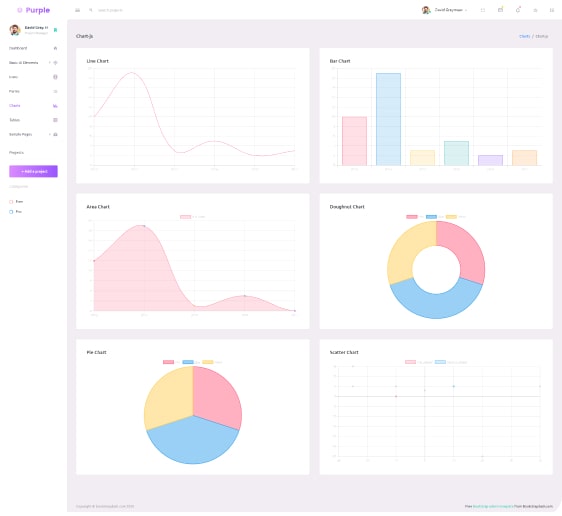The image size is (562, 516).
Task: Open the rightmost list icon in navbar
Action: [x=552, y=10]
